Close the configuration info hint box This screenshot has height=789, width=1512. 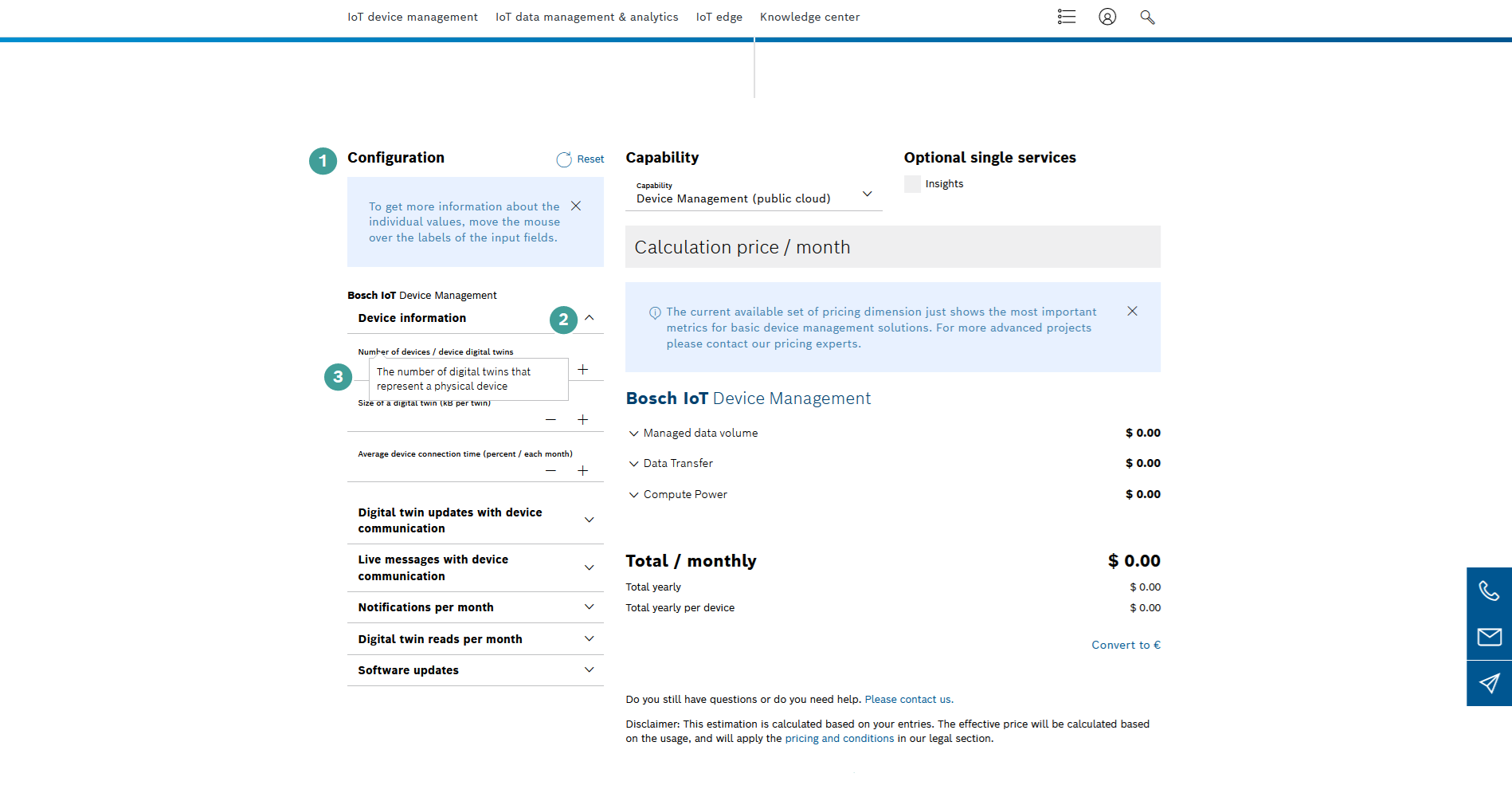(576, 206)
